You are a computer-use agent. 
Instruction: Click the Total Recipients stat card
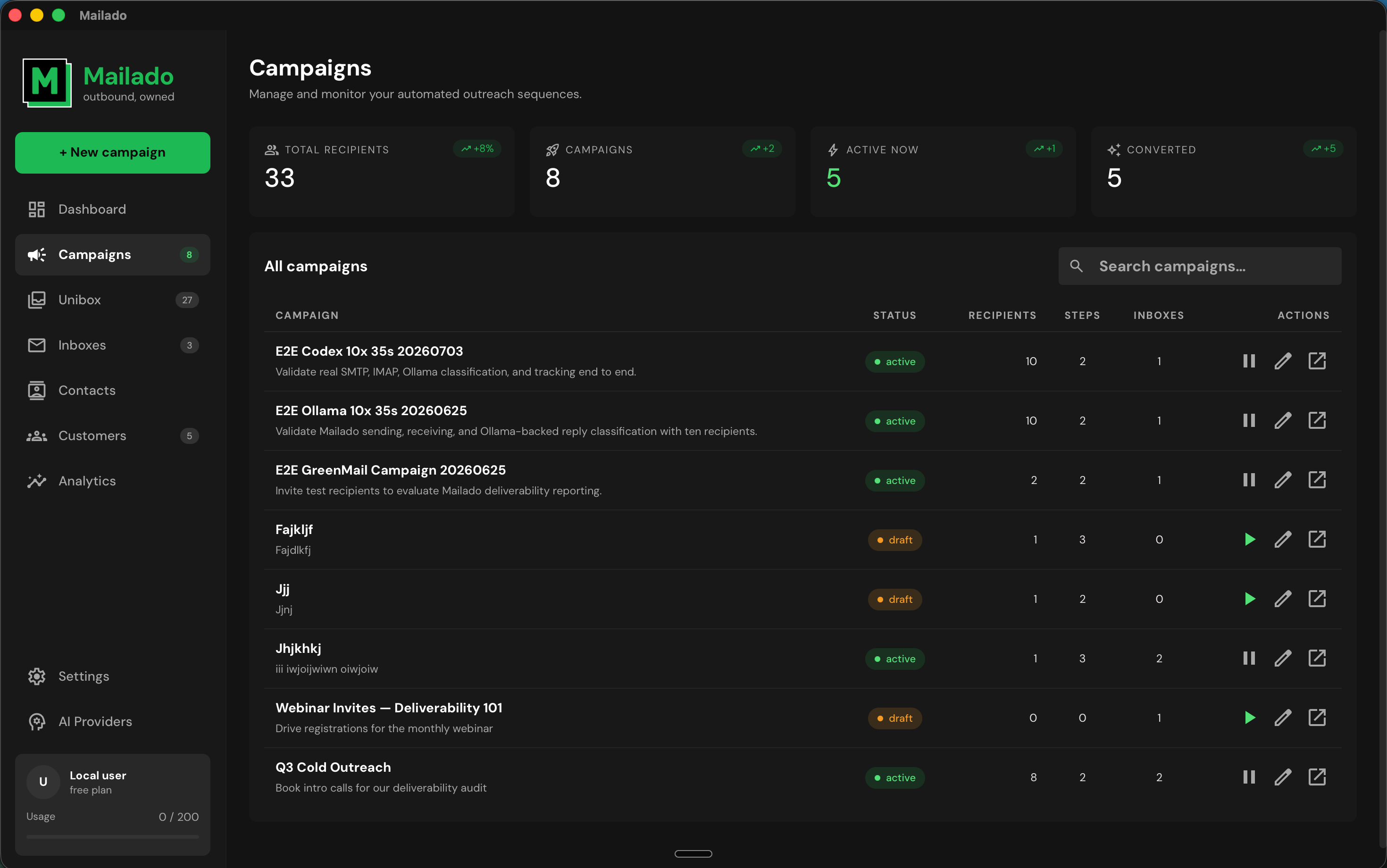[382, 172]
